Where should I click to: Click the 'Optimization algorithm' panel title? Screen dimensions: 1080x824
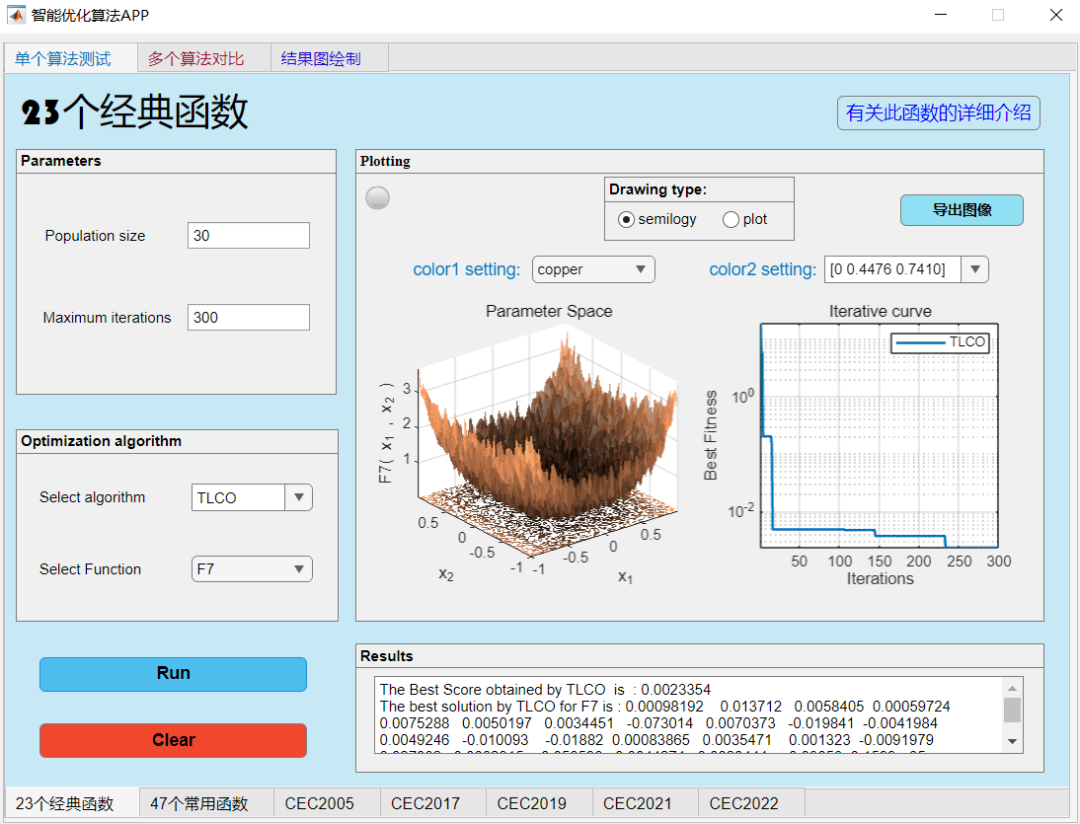tap(101, 441)
